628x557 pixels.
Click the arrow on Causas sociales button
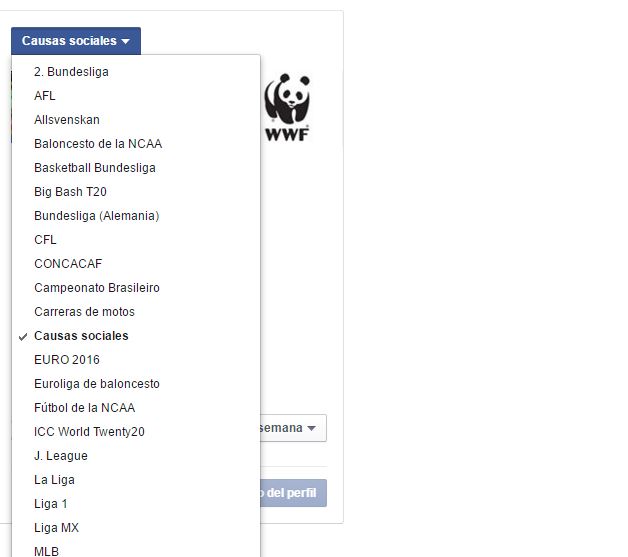(125, 41)
